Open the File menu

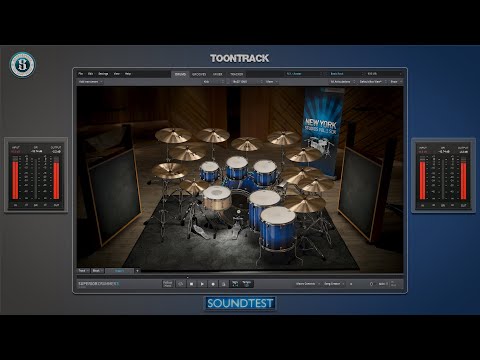pyautogui.click(x=80, y=74)
